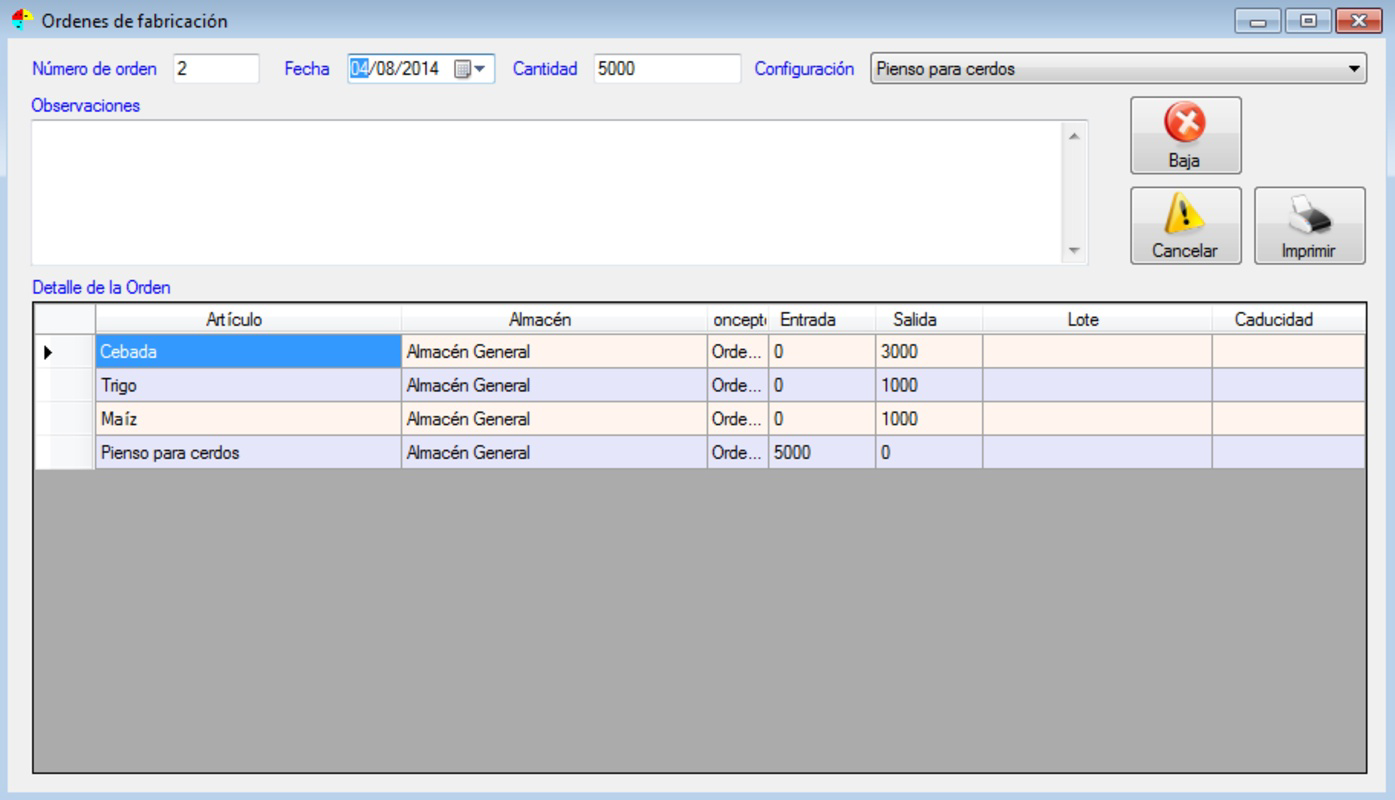
Task: Click Almacén General in Cebada row
Action: tap(554, 352)
